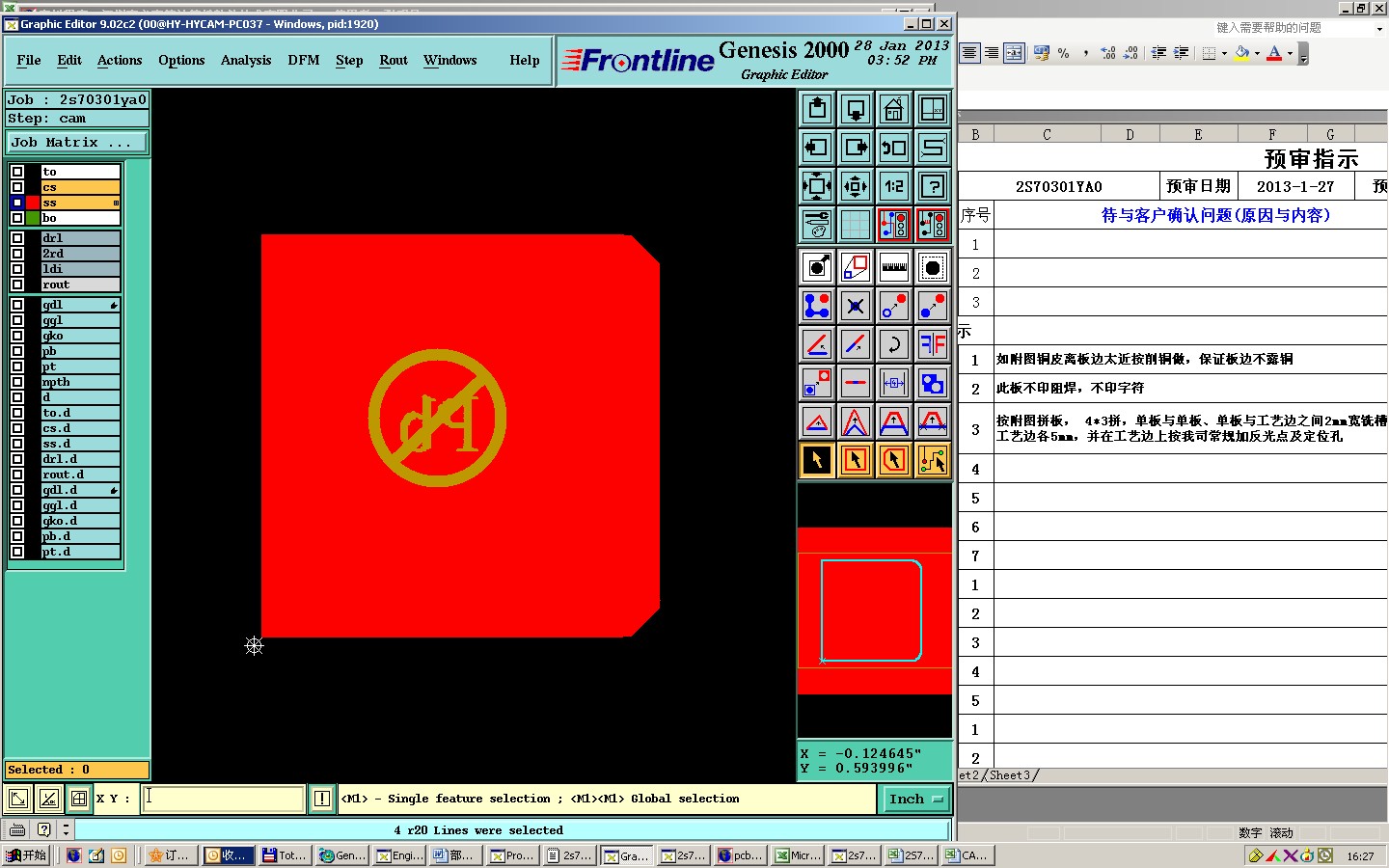The height and width of the screenshot is (868, 1389).
Task: Click the Job Matrix button
Action: pyautogui.click(x=76, y=143)
